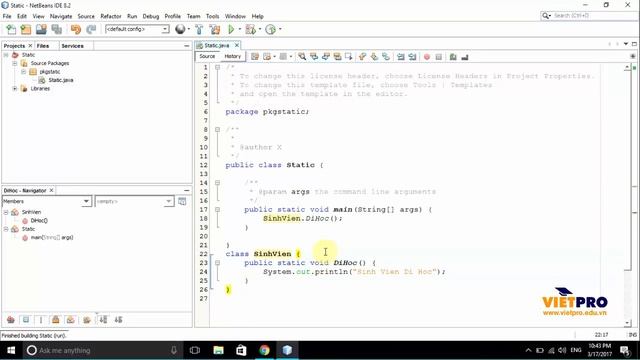640x360 pixels.
Task: Click the globe browser icon in toolbar
Action: coord(180,29)
